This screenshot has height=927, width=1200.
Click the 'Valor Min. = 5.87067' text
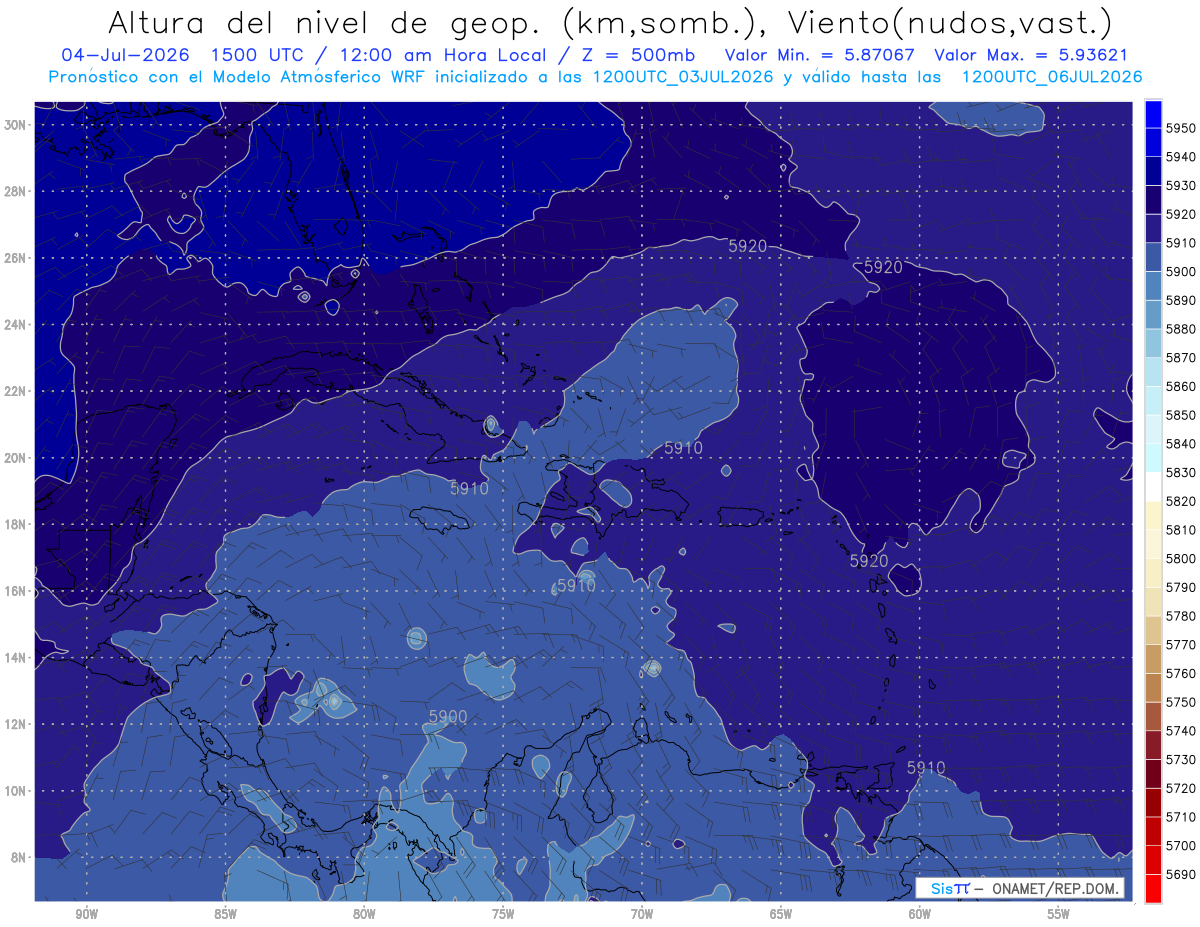819,56
